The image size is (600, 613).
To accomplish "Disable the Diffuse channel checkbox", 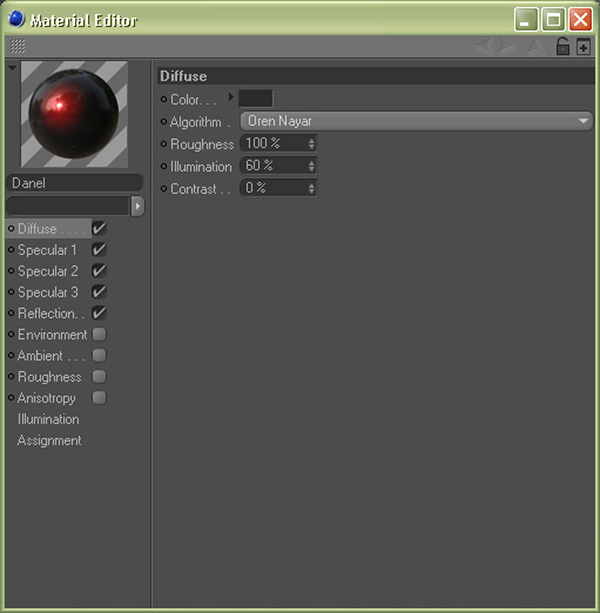I will coord(99,228).
